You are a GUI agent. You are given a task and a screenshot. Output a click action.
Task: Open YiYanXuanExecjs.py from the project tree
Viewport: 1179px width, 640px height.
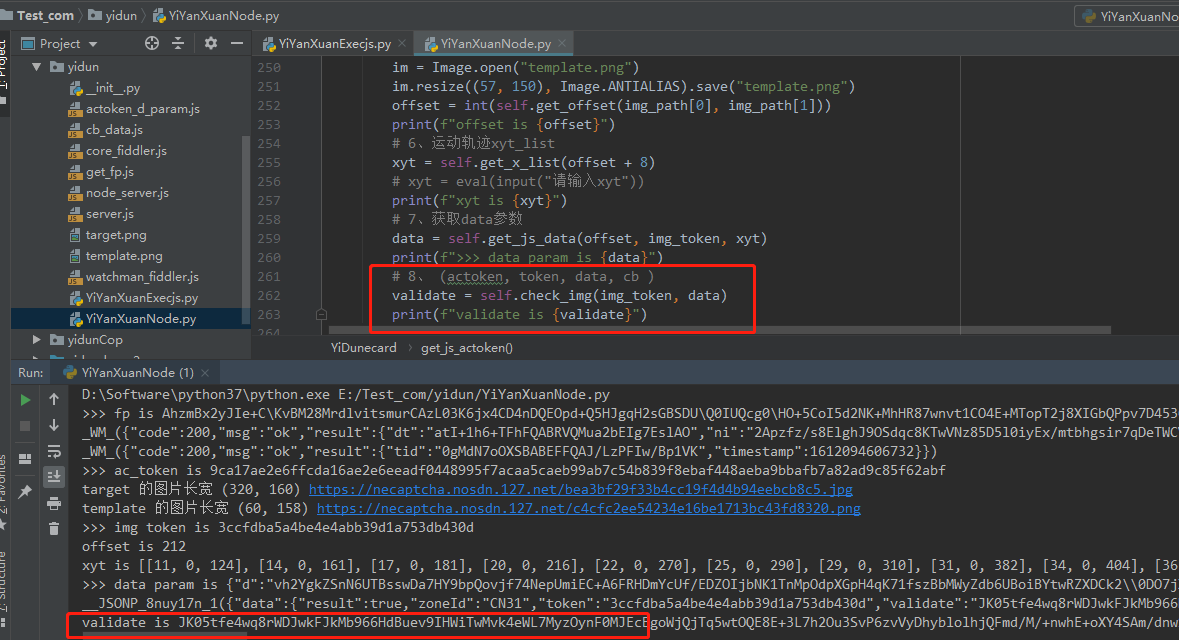[134, 299]
